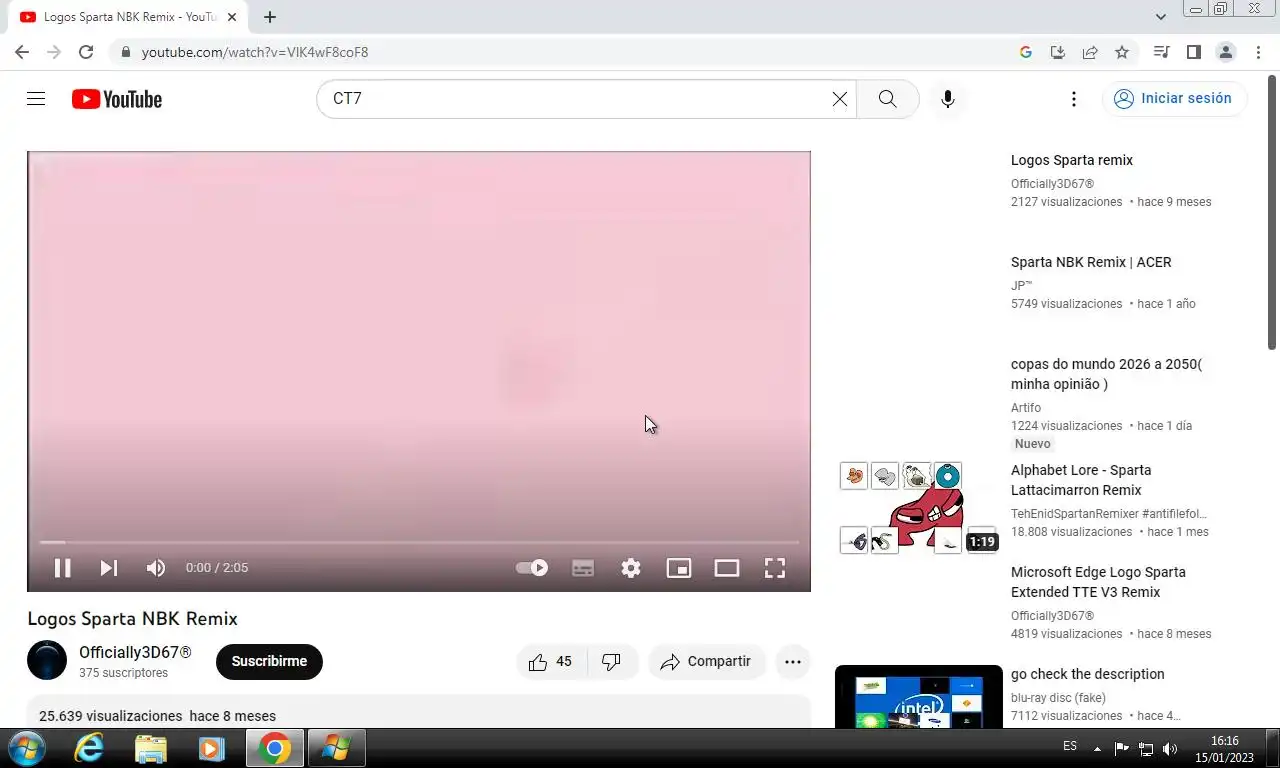This screenshot has width=1280, height=768.
Task: Open new tab with plus button
Action: tap(270, 17)
